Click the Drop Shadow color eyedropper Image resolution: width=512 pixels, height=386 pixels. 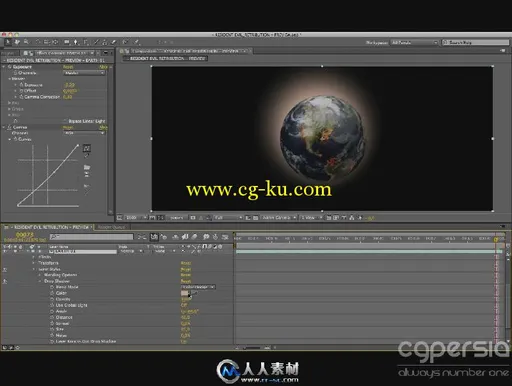[194, 293]
